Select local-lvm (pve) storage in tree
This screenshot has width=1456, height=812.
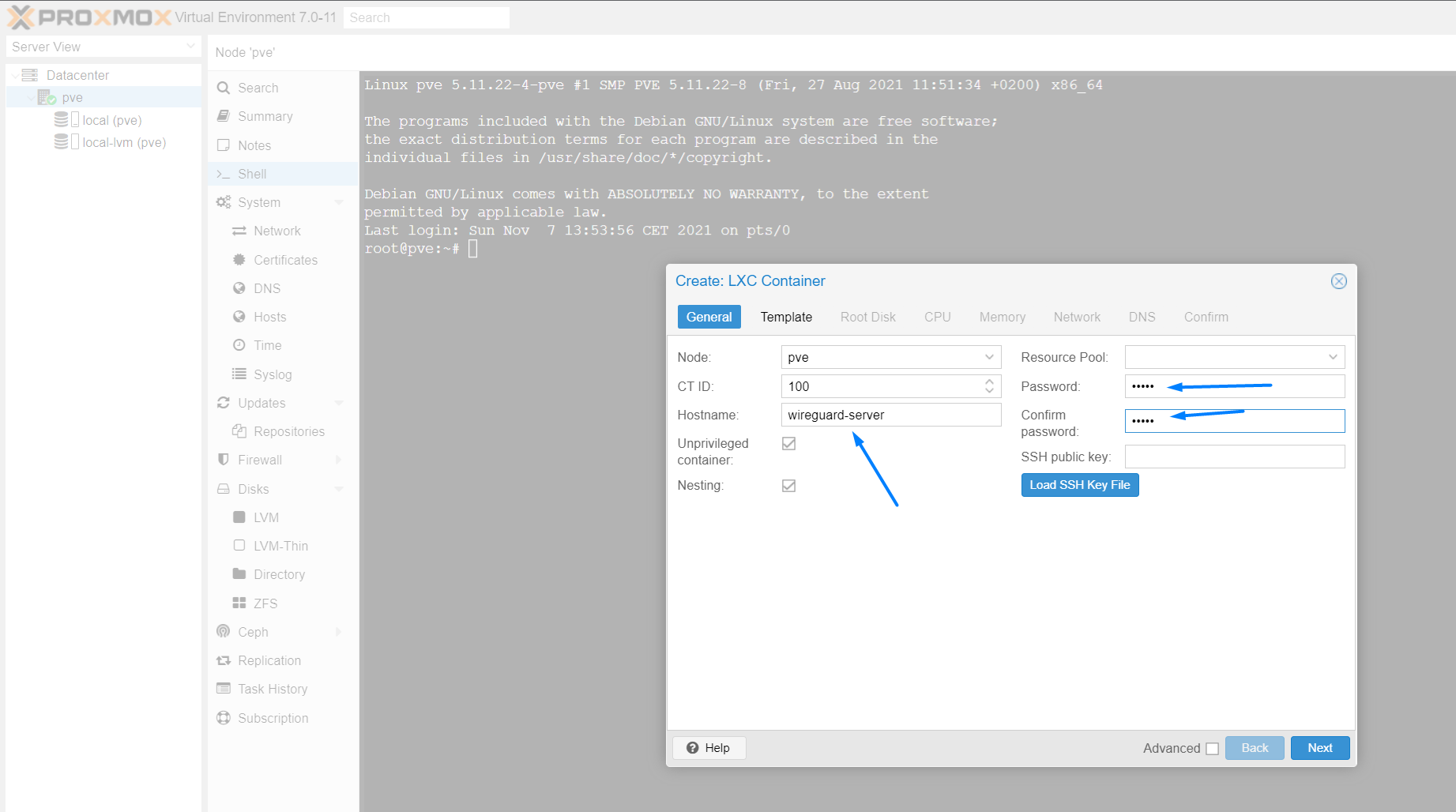point(103,142)
